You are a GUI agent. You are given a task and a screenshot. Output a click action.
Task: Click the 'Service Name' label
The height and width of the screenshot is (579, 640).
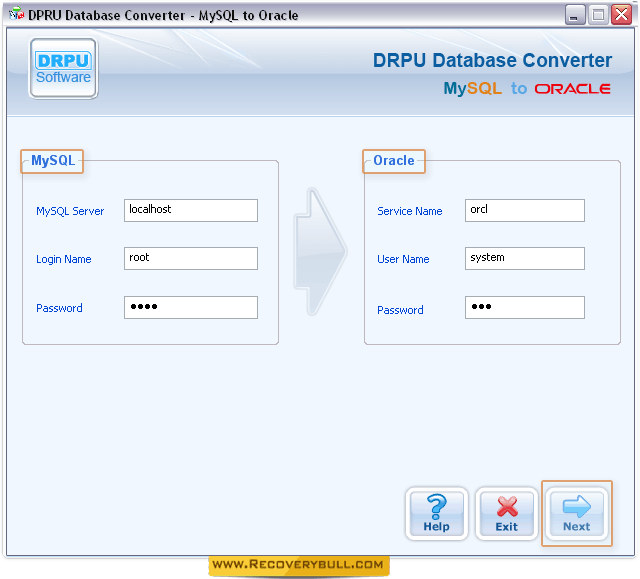pyautogui.click(x=410, y=211)
